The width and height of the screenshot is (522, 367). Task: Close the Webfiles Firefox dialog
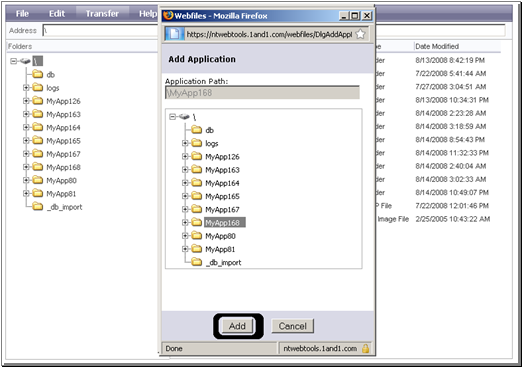point(367,16)
